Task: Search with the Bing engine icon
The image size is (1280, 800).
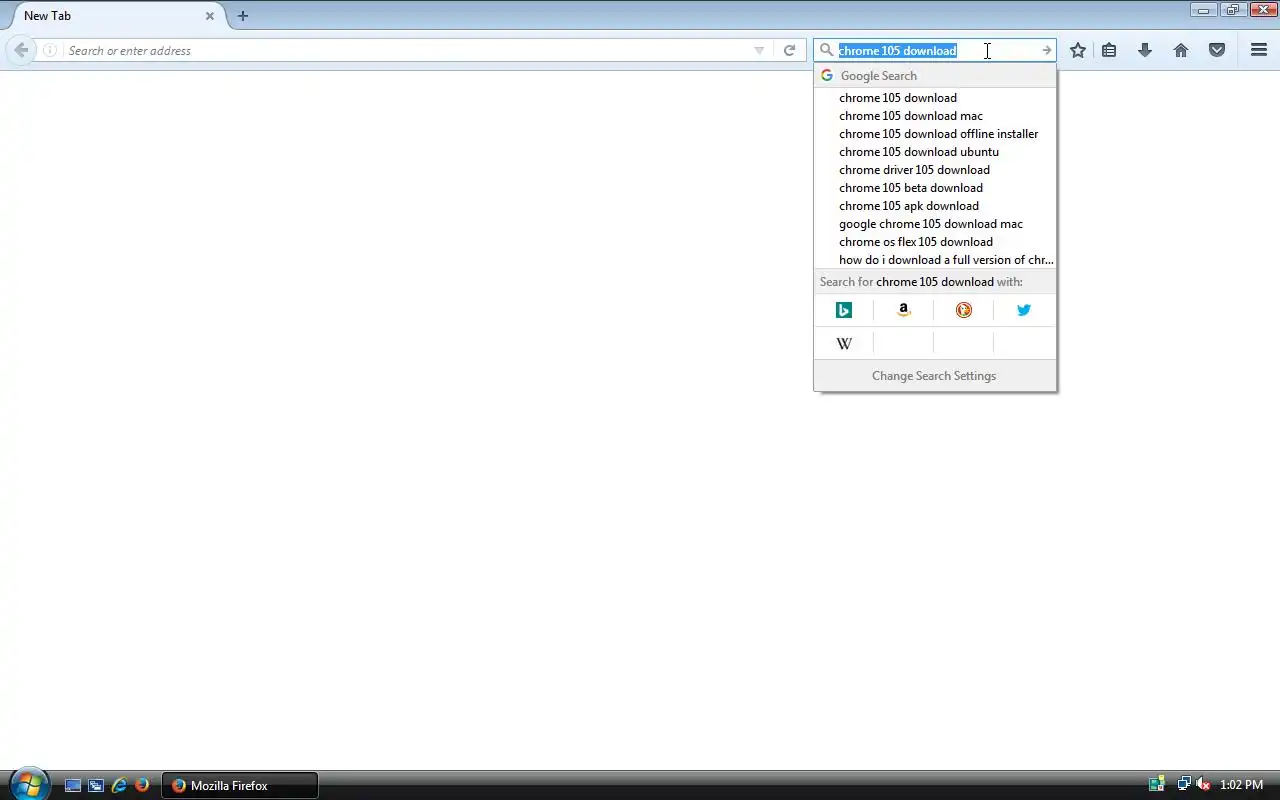Action: click(x=844, y=310)
